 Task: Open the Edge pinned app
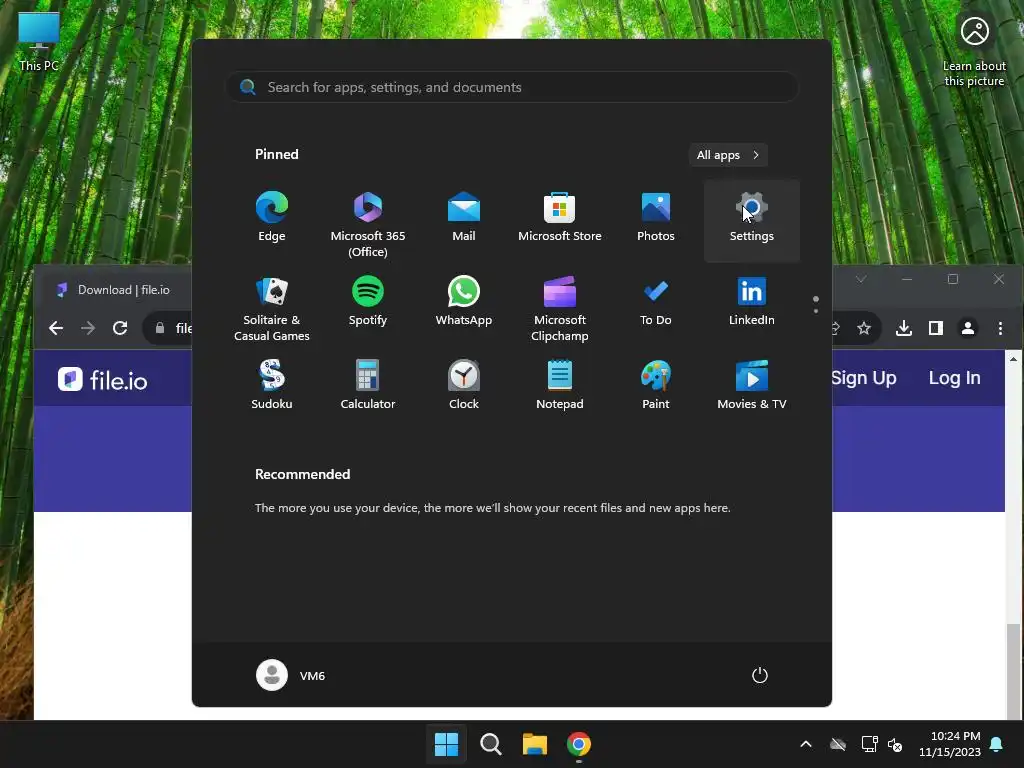[x=272, y=219]
